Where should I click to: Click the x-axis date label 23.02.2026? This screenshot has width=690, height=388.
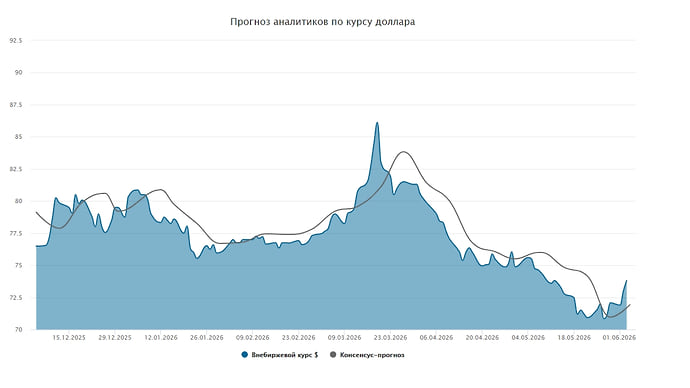(x=298, y=338)
